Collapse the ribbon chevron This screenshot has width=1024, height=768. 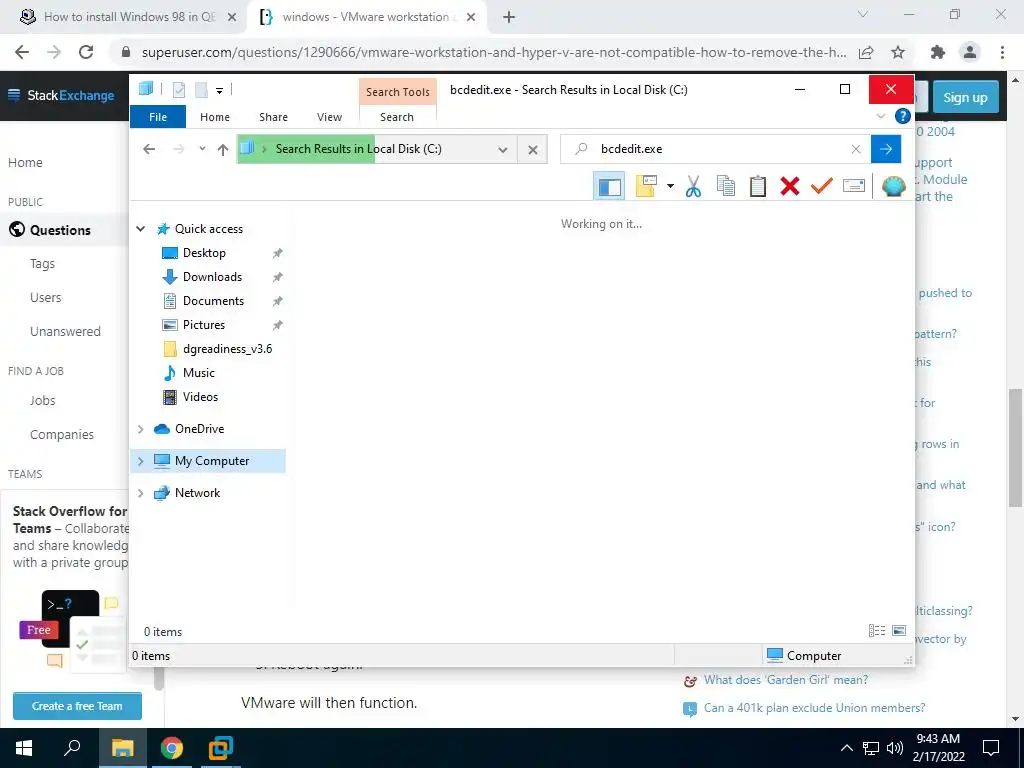[x=880, y=116]
